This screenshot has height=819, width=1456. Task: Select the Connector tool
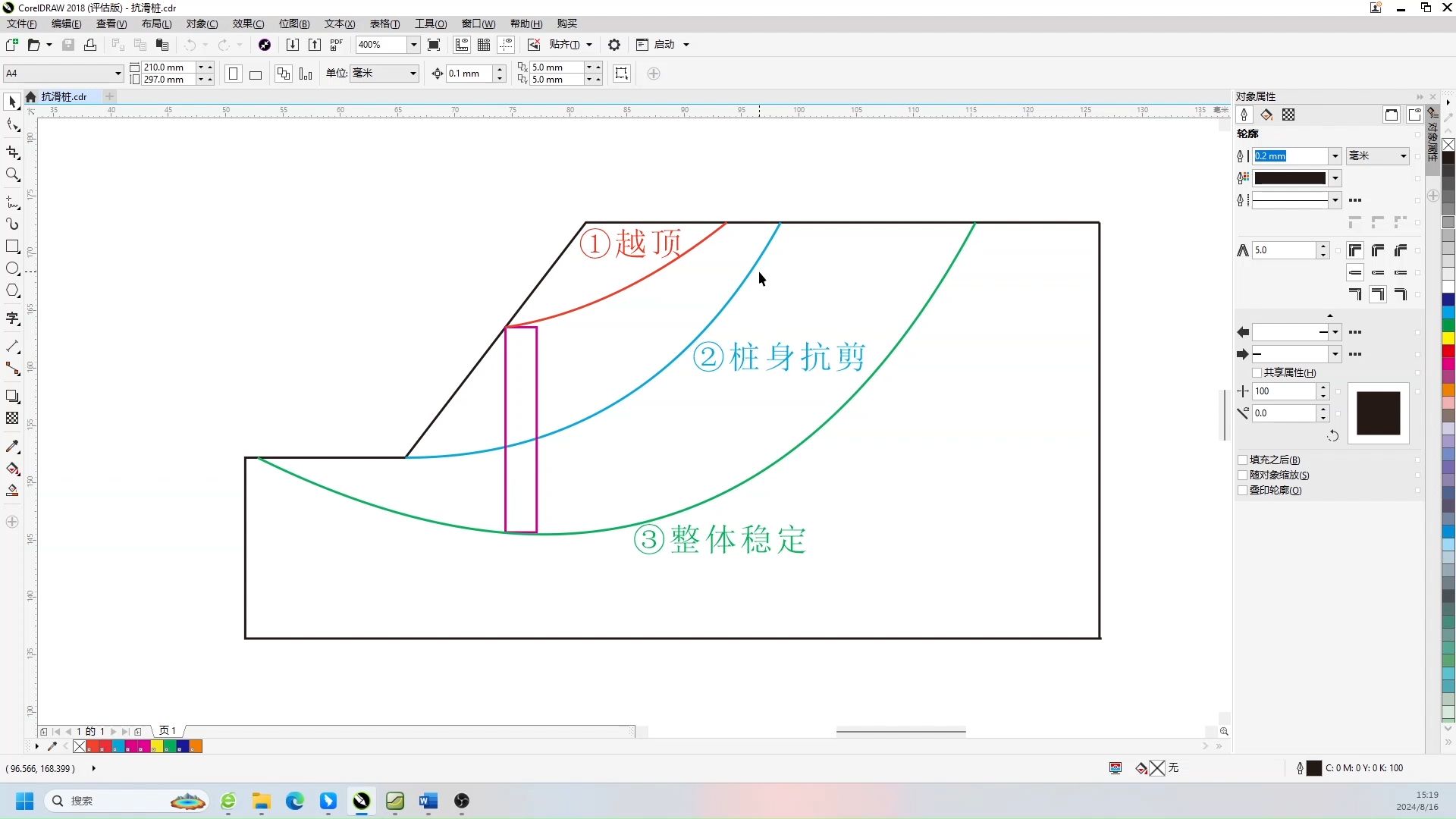click(x=12, y=369)
